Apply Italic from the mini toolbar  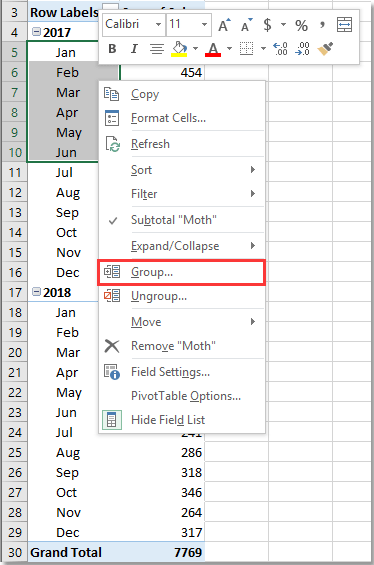click(x=134, y=49)
